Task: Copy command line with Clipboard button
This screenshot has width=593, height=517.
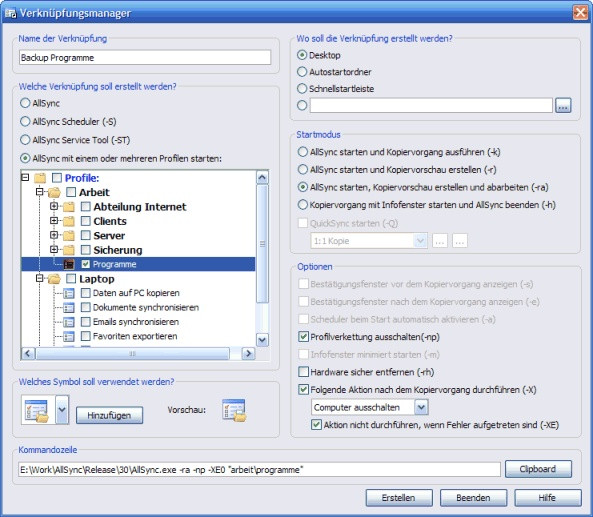Action: (x=538, y=469)
